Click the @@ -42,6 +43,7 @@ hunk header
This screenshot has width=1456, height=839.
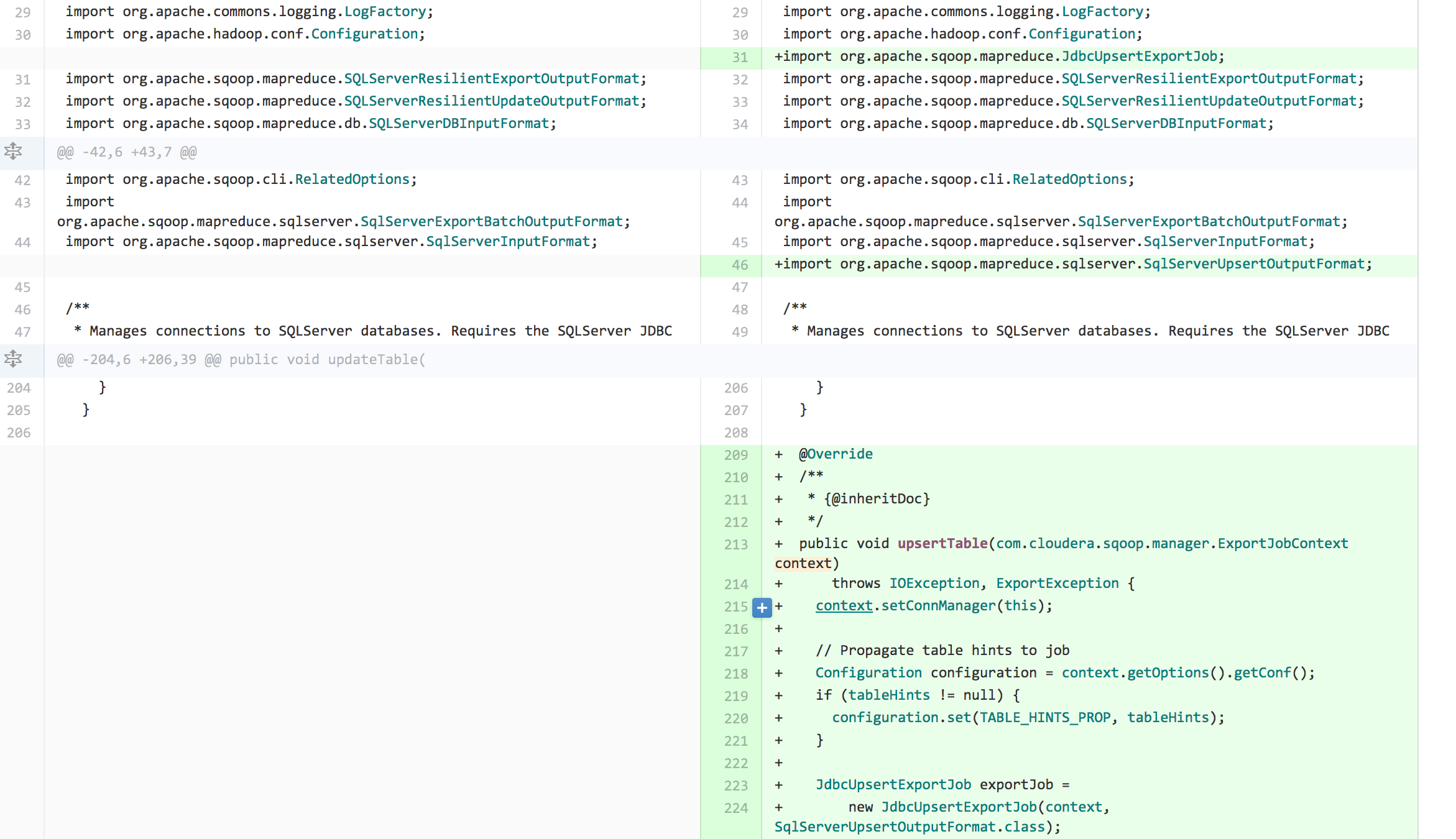click(127, 152)
